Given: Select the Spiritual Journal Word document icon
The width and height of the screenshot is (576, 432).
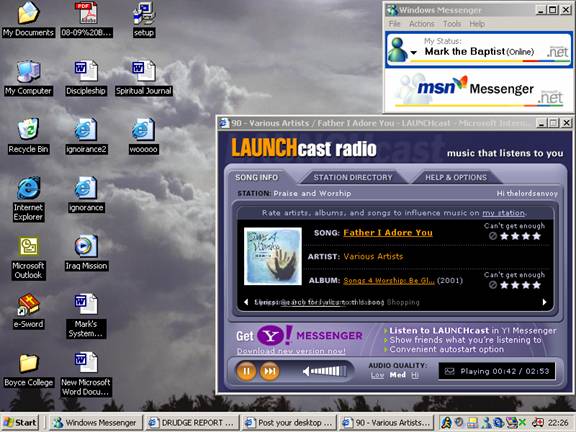Looking at the screenshot, I should (144, 78).
